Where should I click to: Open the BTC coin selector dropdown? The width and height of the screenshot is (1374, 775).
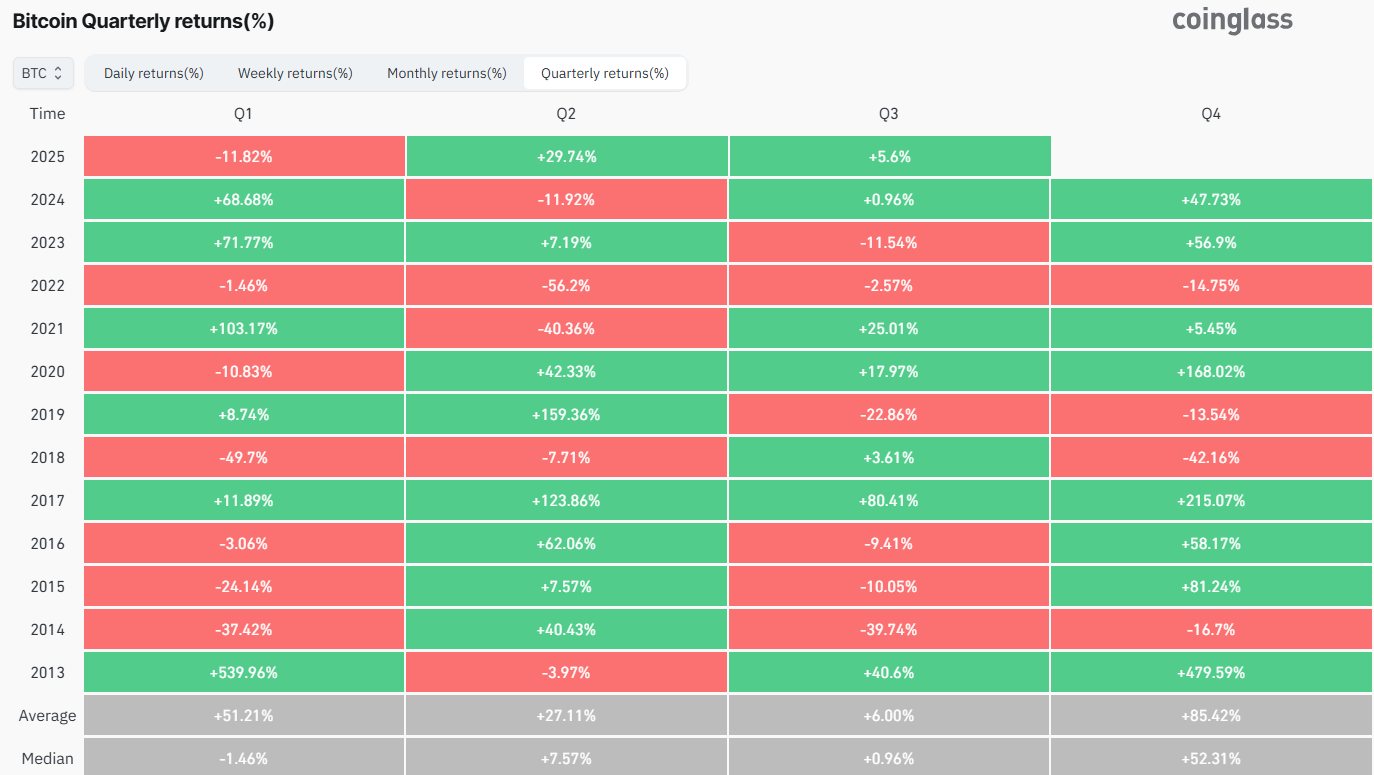pos(42,73)
